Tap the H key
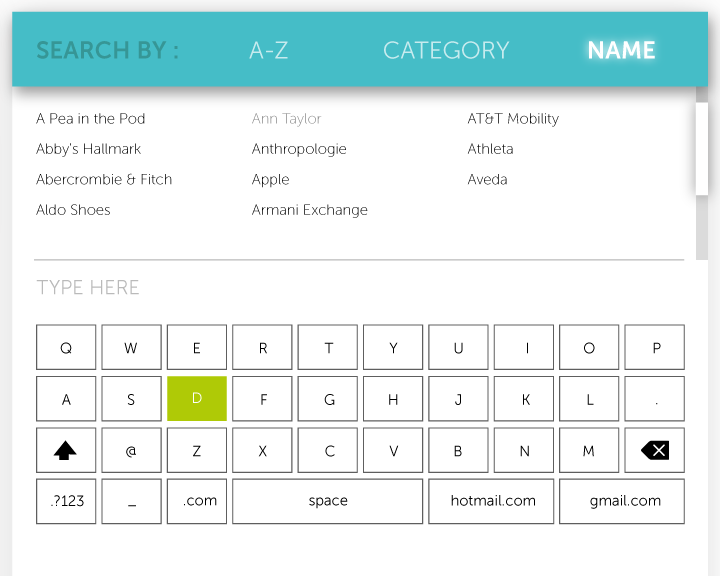 (x=393, y=399)
